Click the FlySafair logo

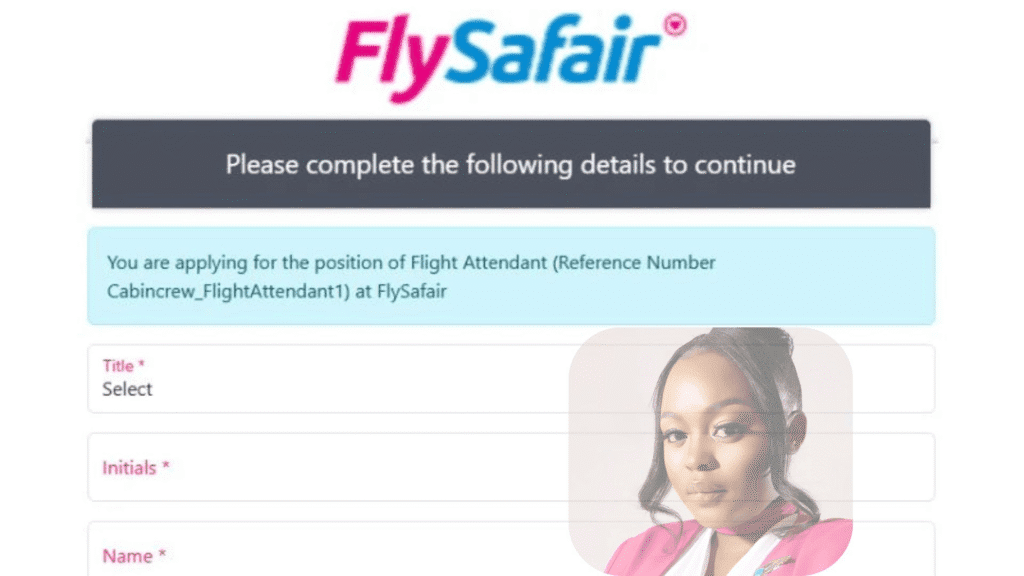click(x=510, y=47)
